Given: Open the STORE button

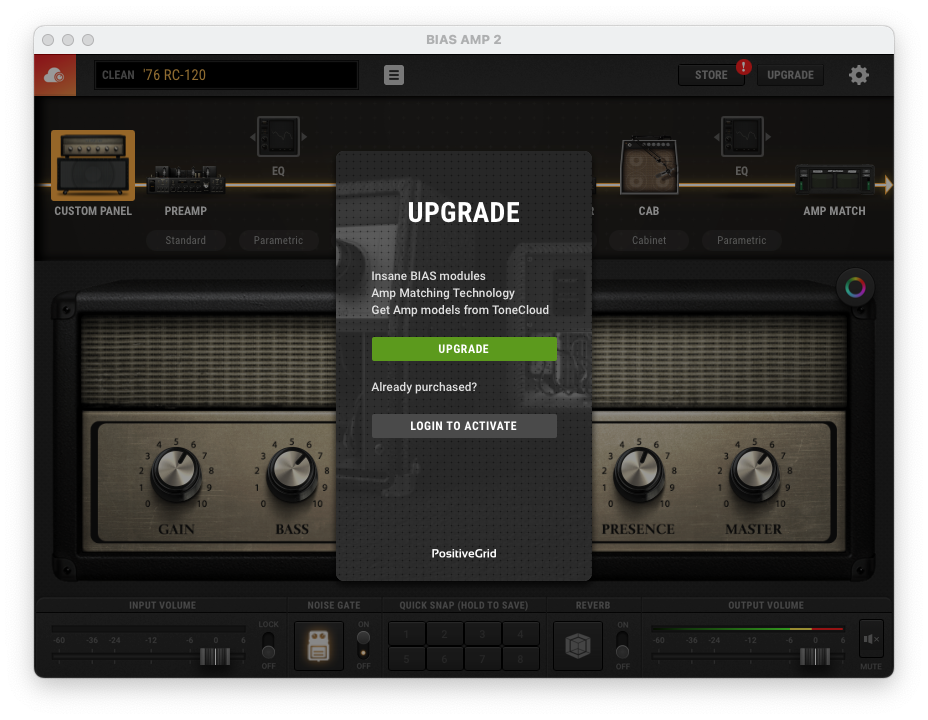Looking at the screenshot, I should (711, 75).
